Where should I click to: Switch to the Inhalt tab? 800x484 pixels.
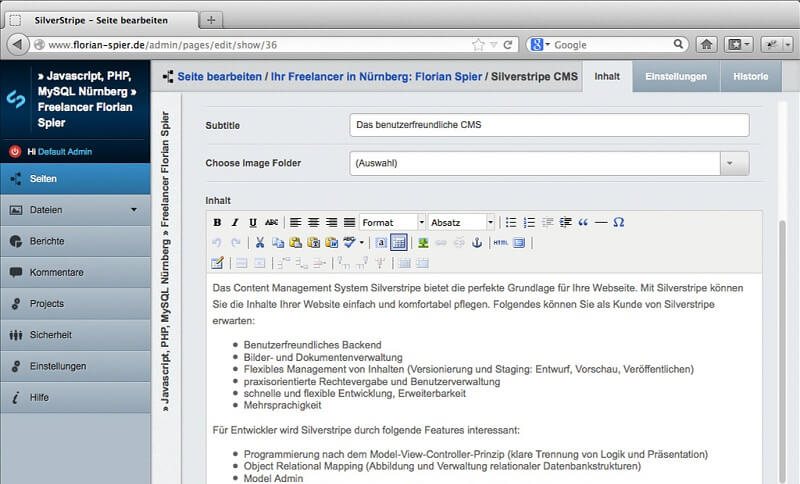coord(607,77)
